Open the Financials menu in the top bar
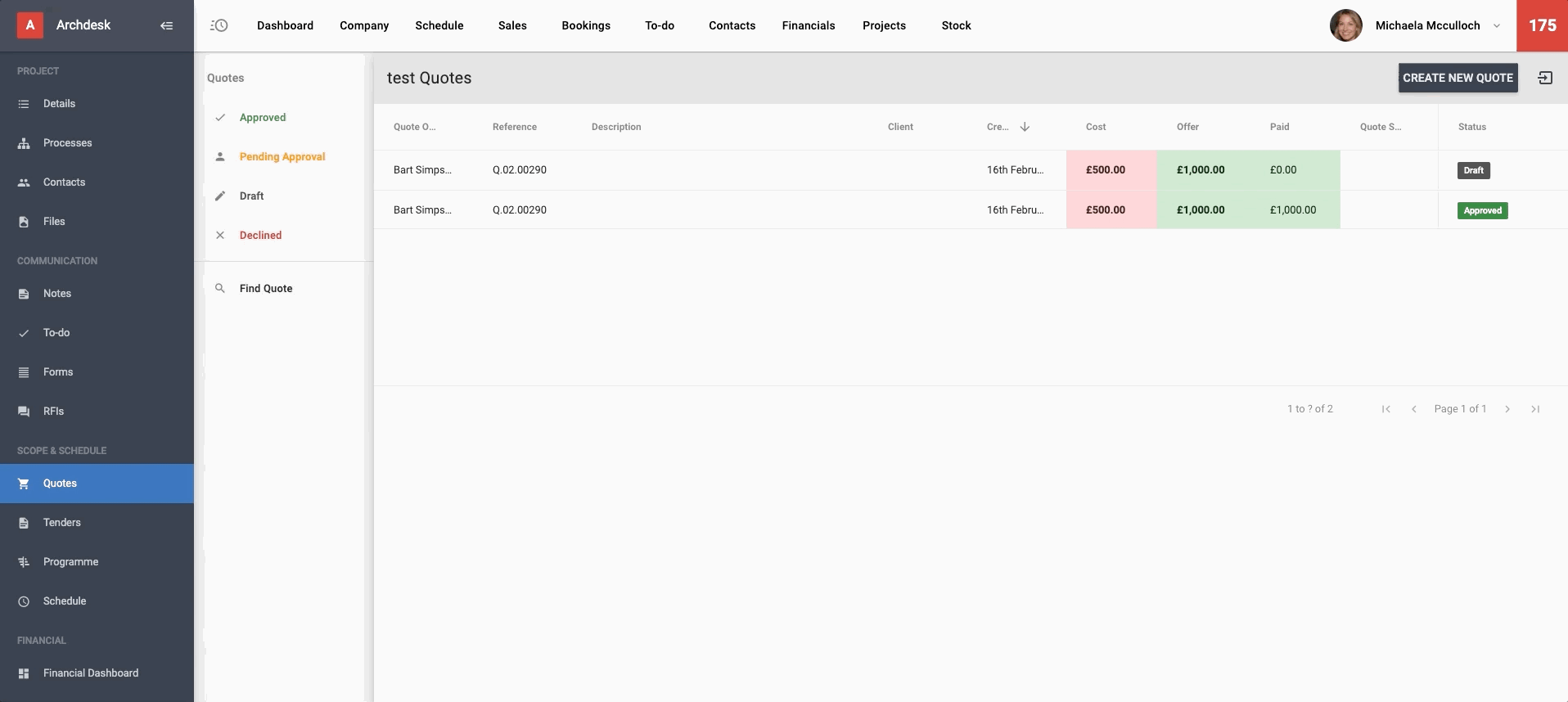The height and width of the screenshot is (702, 1568). coord(808,25)
